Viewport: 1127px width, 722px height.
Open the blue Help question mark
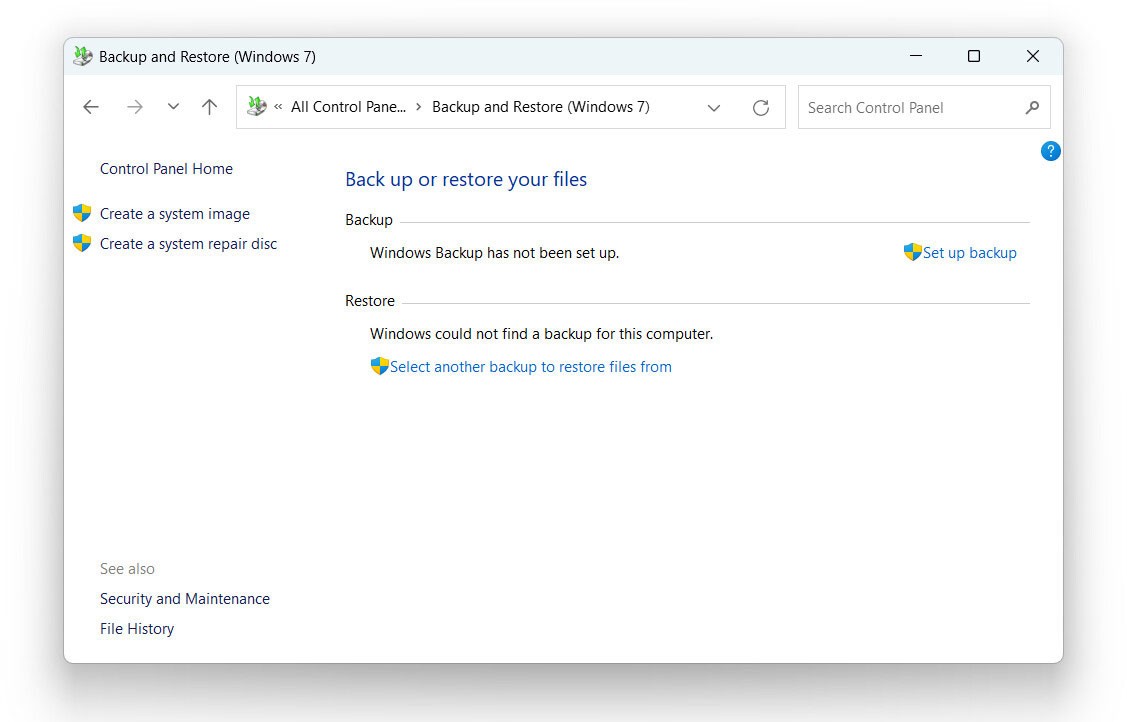pos(1050,151)
